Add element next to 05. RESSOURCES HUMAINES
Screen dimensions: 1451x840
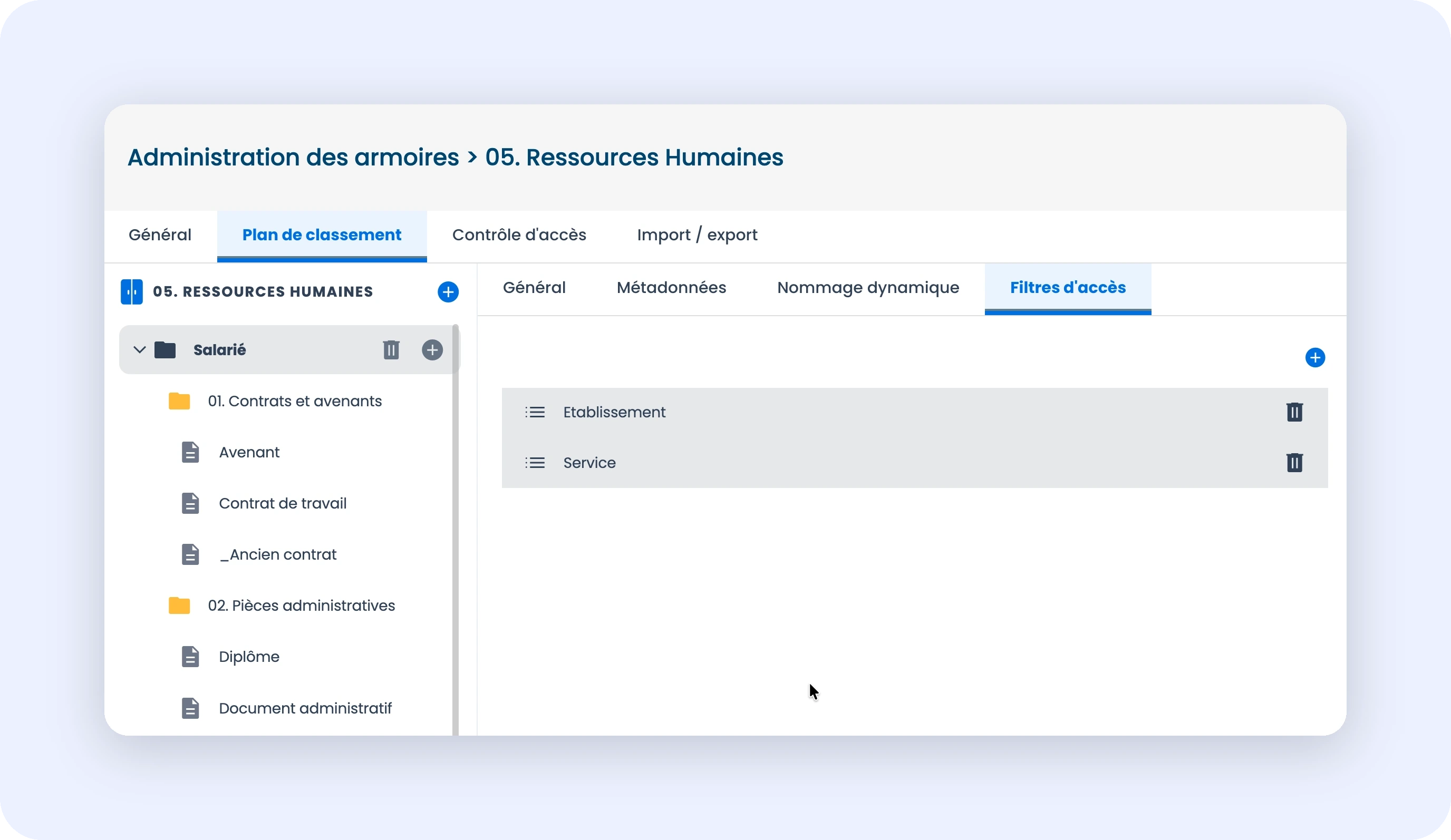tap(448, 292)
